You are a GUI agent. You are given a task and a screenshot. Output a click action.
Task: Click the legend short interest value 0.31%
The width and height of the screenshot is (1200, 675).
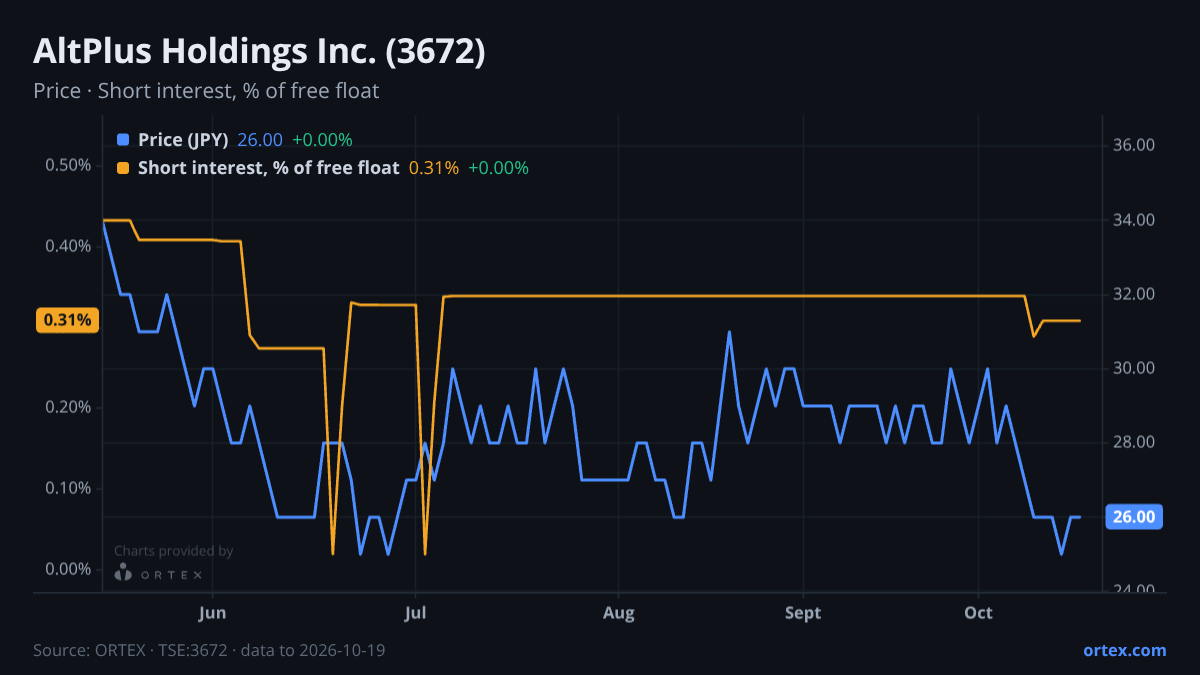coord(434,168)
